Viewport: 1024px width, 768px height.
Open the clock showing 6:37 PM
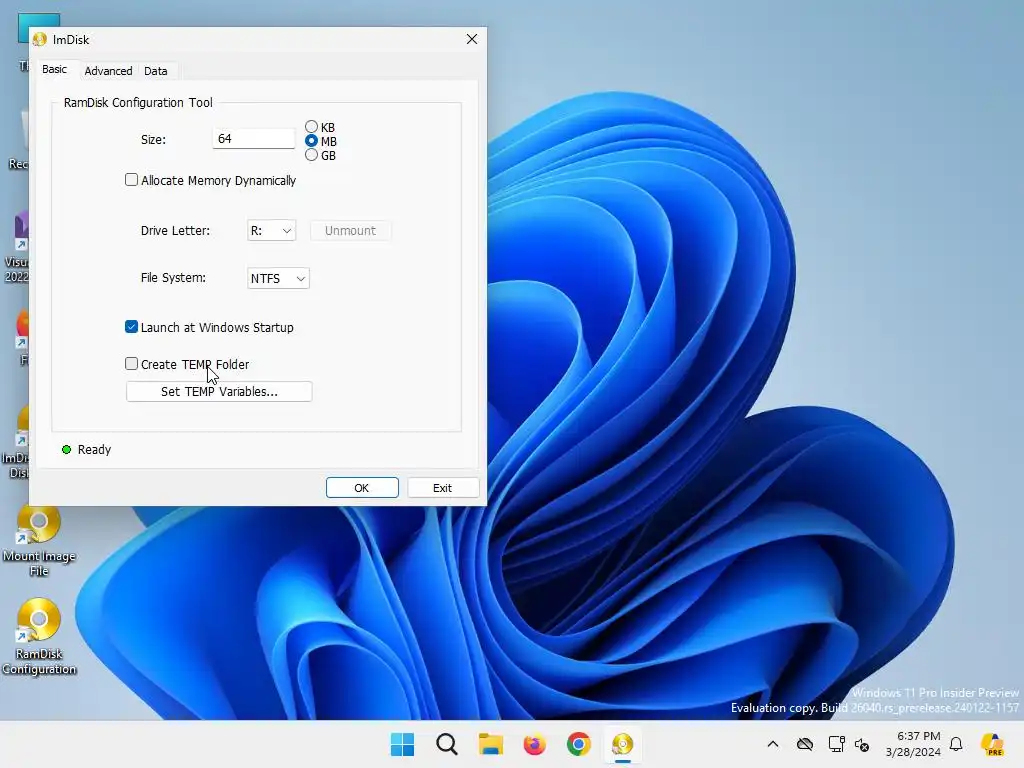(x=913, y=744)
